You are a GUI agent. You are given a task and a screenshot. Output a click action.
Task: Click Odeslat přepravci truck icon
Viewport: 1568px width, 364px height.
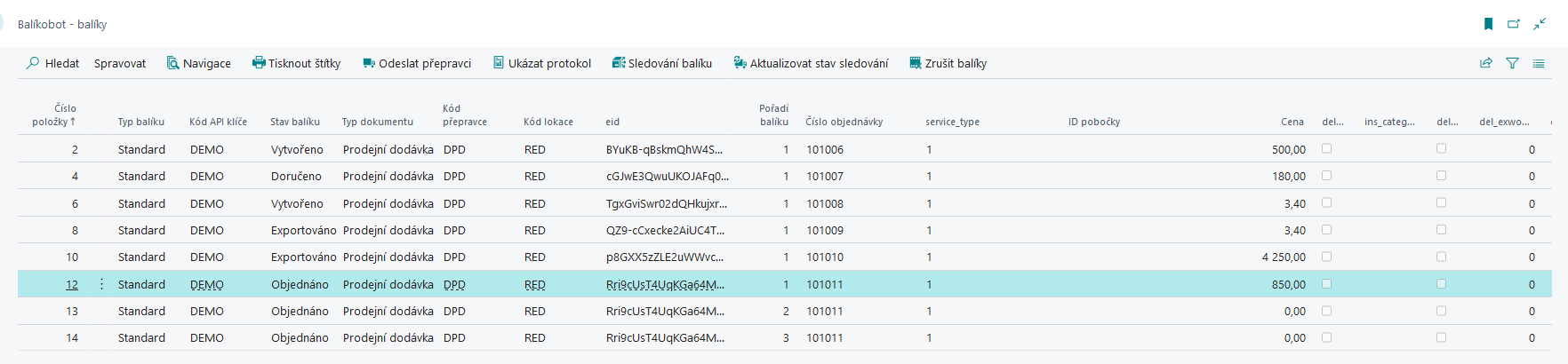click(369, 63)
